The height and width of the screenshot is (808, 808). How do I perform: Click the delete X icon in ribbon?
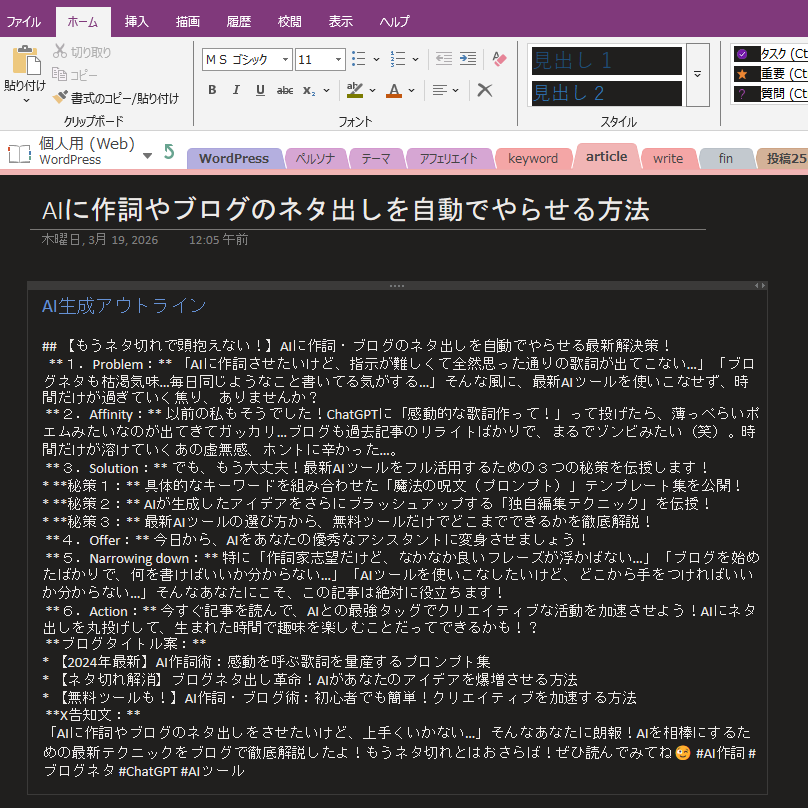485,90
